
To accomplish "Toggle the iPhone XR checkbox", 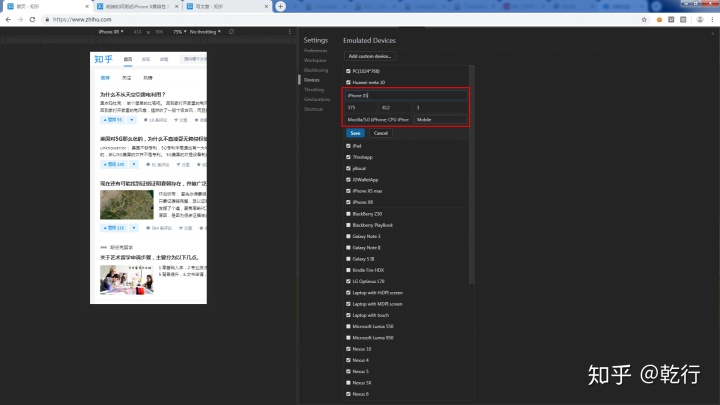I will click(x=348, y=202).
